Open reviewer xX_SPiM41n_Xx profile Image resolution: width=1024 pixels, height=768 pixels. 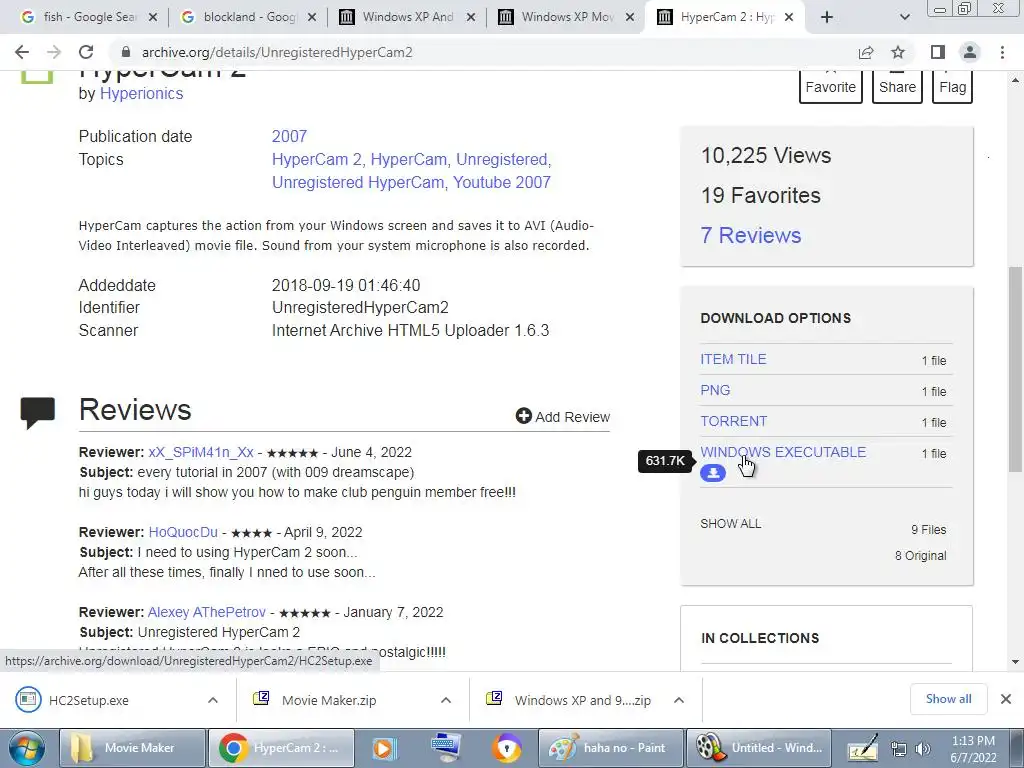pyautogui.click(x=200, y=452)
